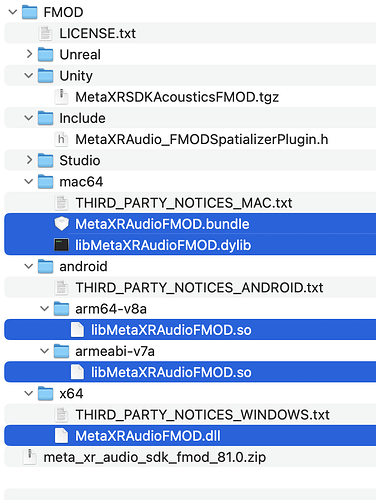The image size is (376, 500).
Task: Click the LICENSE.txt document icon
Action: tap(45, 33)
